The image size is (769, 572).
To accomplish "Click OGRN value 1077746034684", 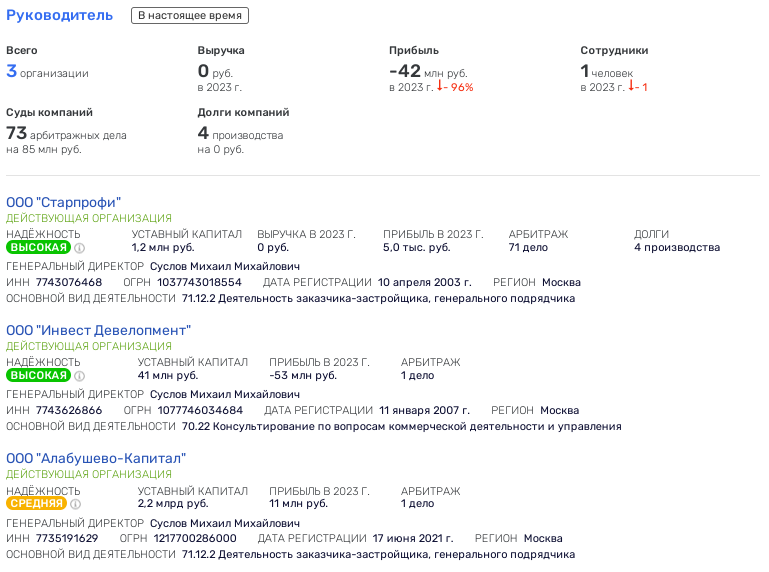I will 200,411.
